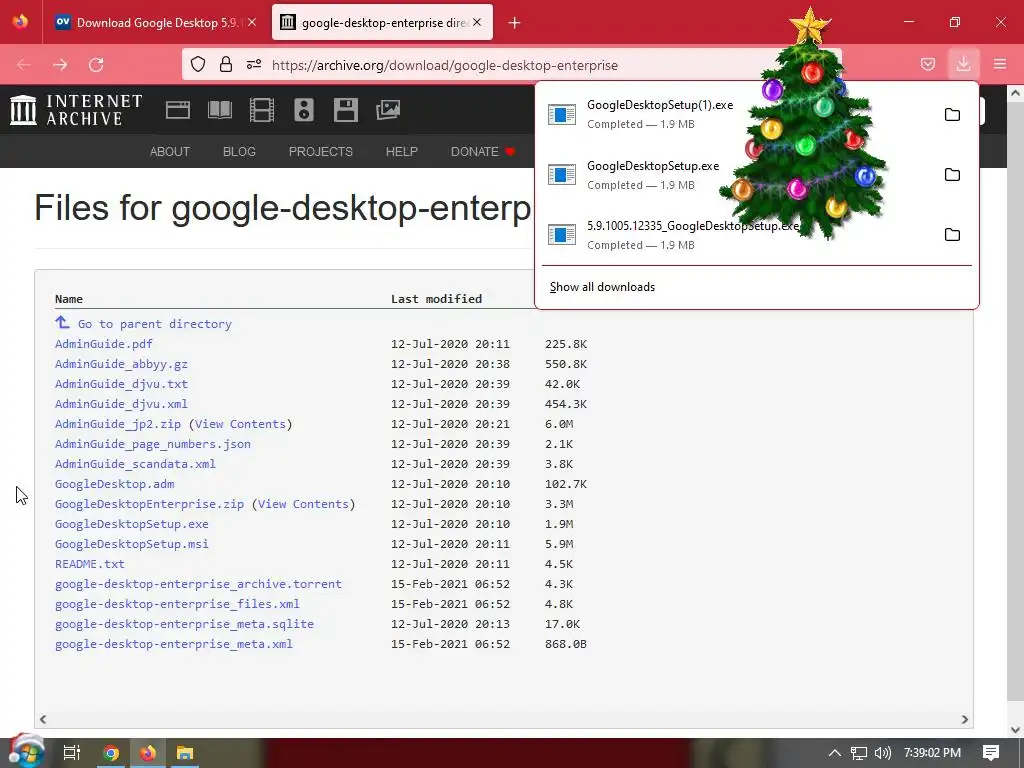The width and height of the screenshot is (1024, 768).
Task: Toggle the Firefox downloads toolbar button
Action: coord(963,64)
